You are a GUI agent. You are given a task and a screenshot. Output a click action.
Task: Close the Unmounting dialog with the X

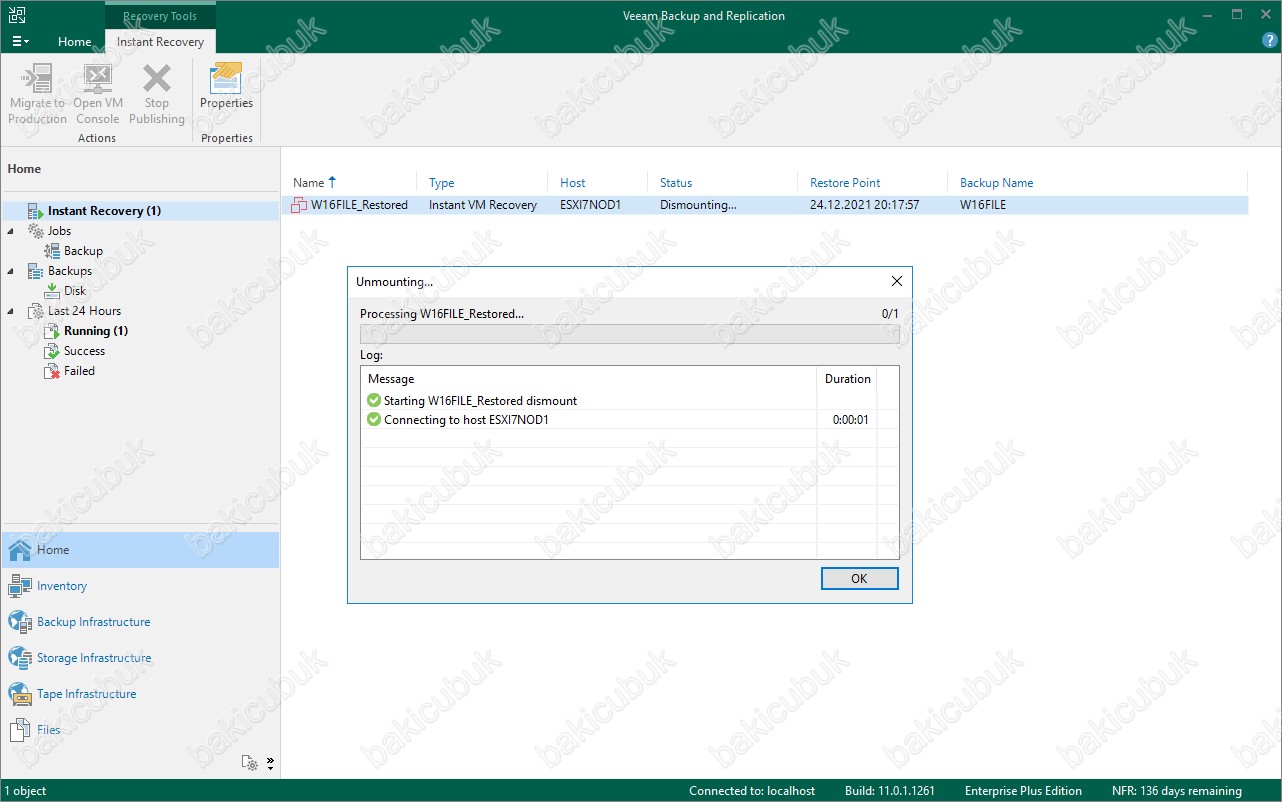tap(896, 282)
